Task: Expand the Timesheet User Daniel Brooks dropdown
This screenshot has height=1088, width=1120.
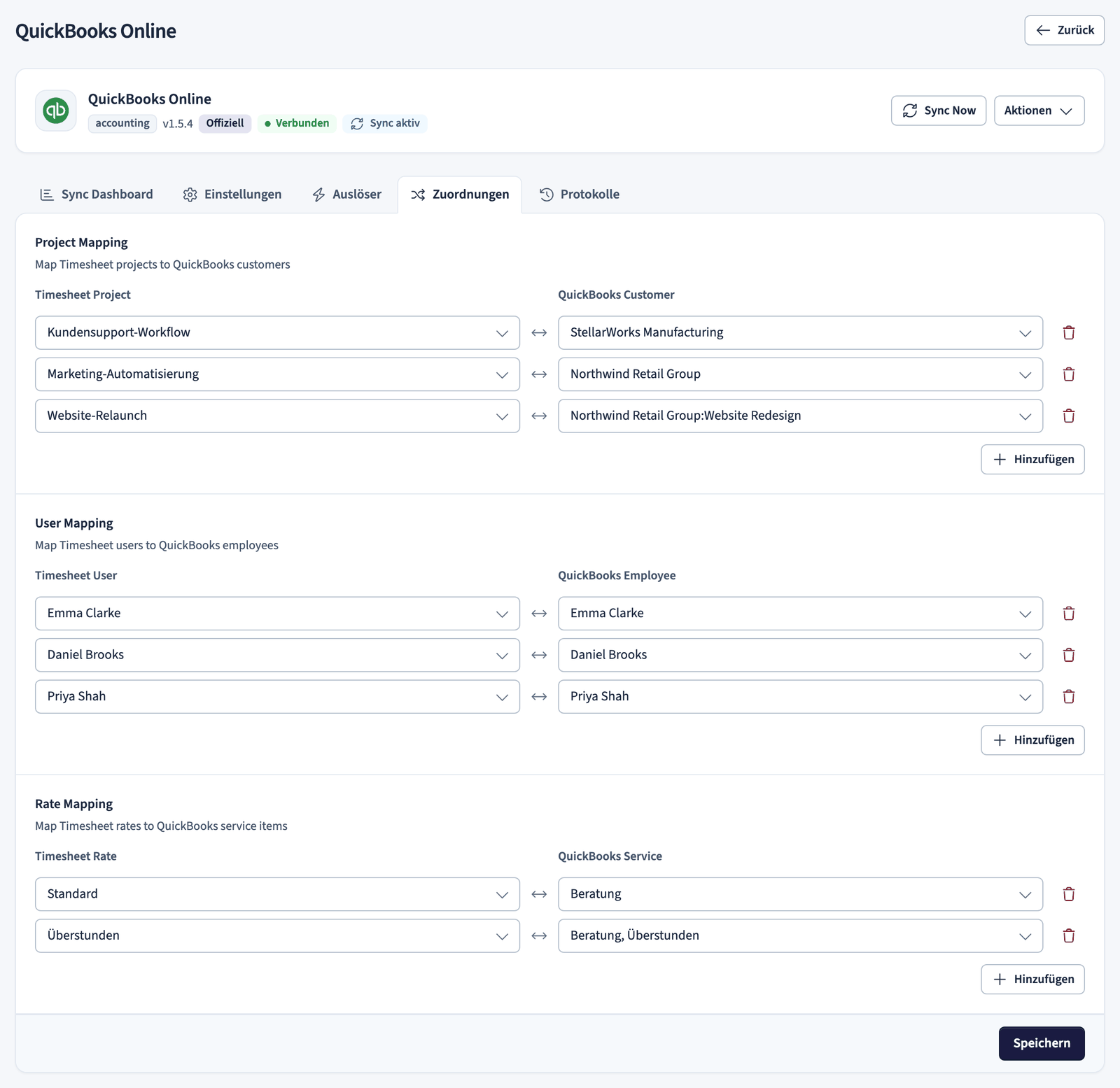Action: point(277,655)
